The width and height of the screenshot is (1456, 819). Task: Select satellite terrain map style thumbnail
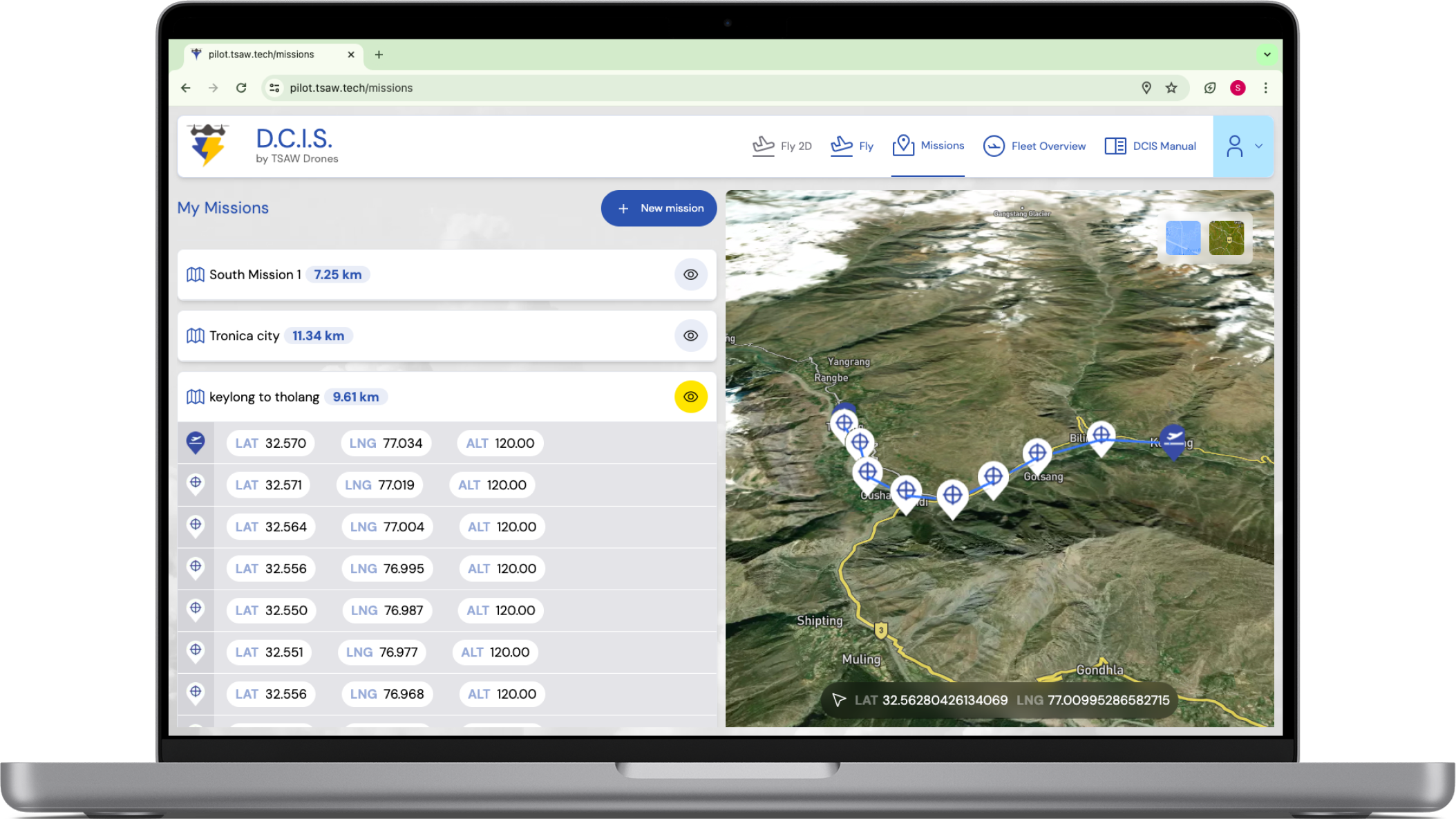point(1226,238)
